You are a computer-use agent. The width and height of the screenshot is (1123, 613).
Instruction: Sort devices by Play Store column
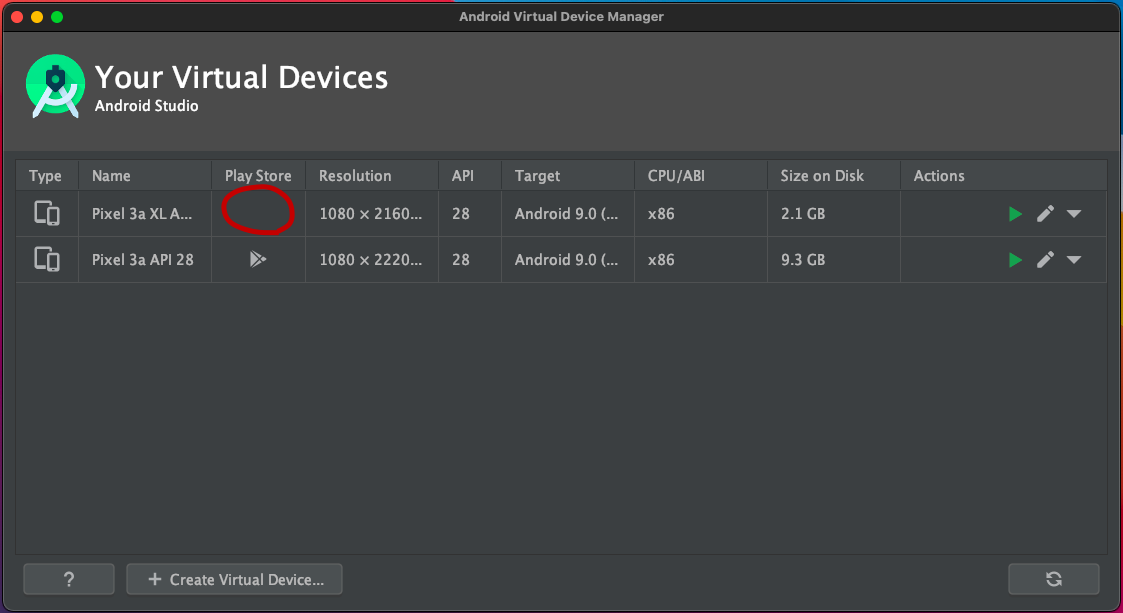pos(259,175)
